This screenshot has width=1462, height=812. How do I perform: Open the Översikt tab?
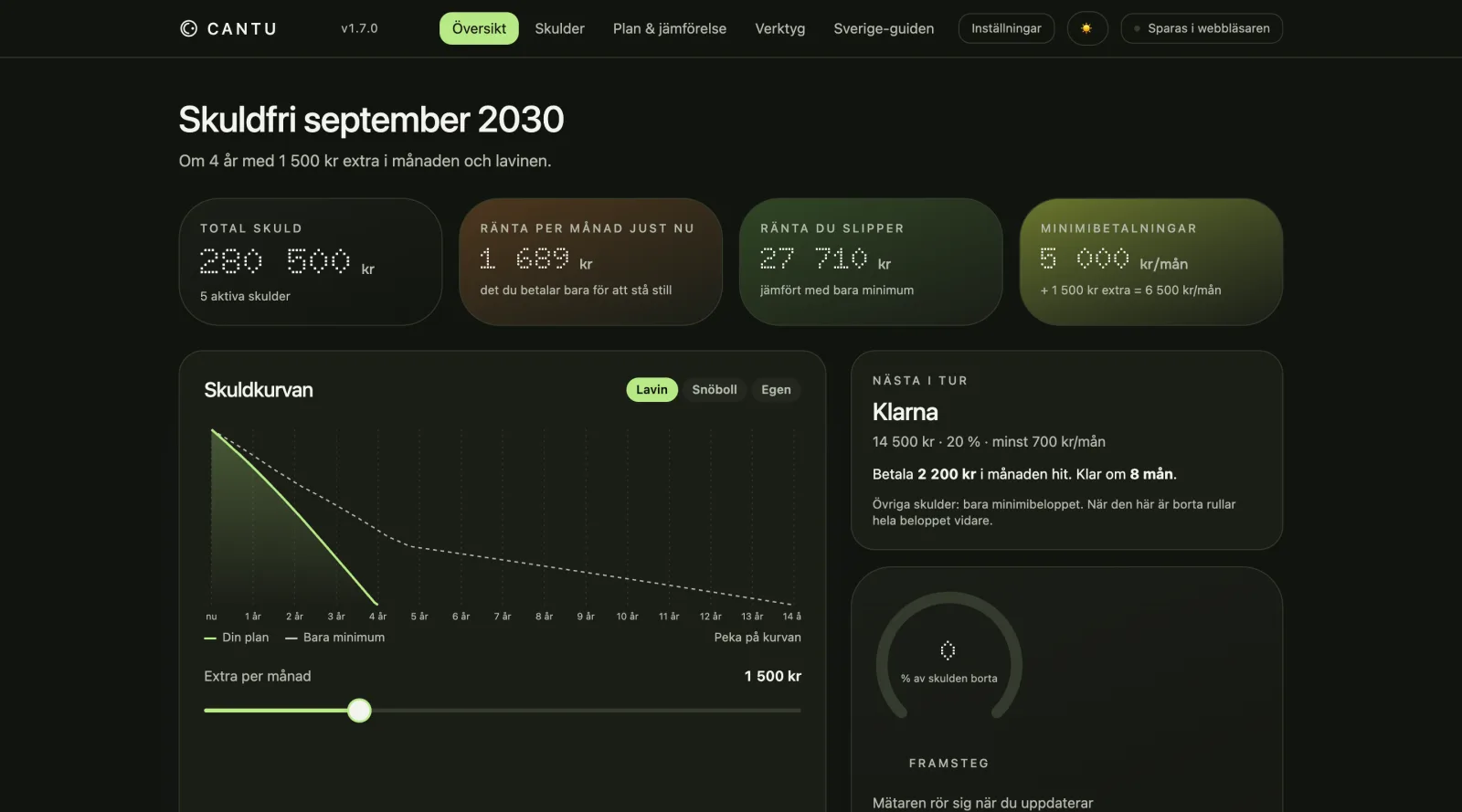(479, 28)
